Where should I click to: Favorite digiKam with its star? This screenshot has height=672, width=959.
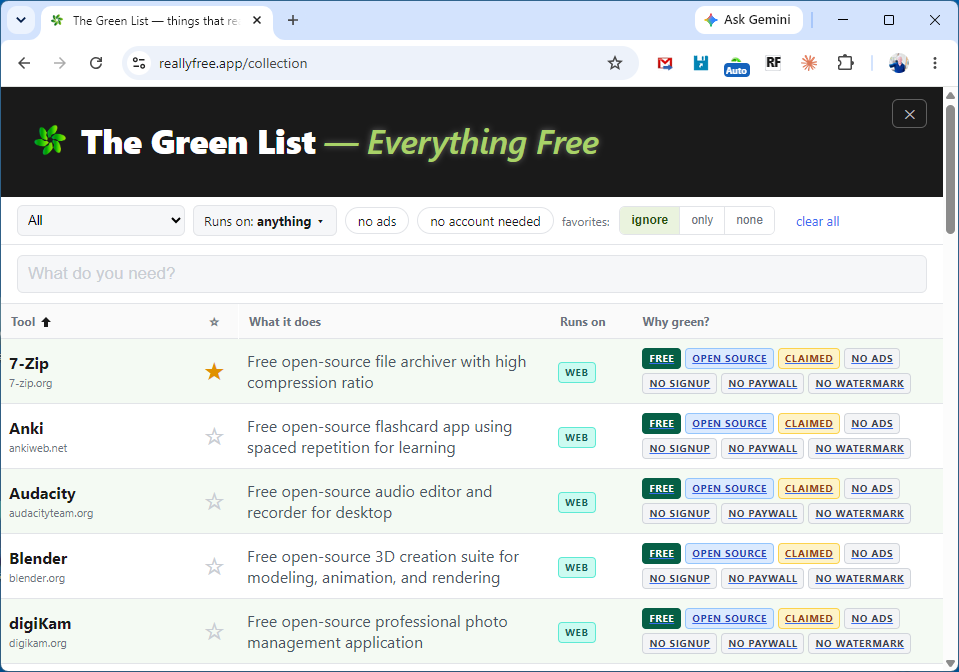click(214, 632)
